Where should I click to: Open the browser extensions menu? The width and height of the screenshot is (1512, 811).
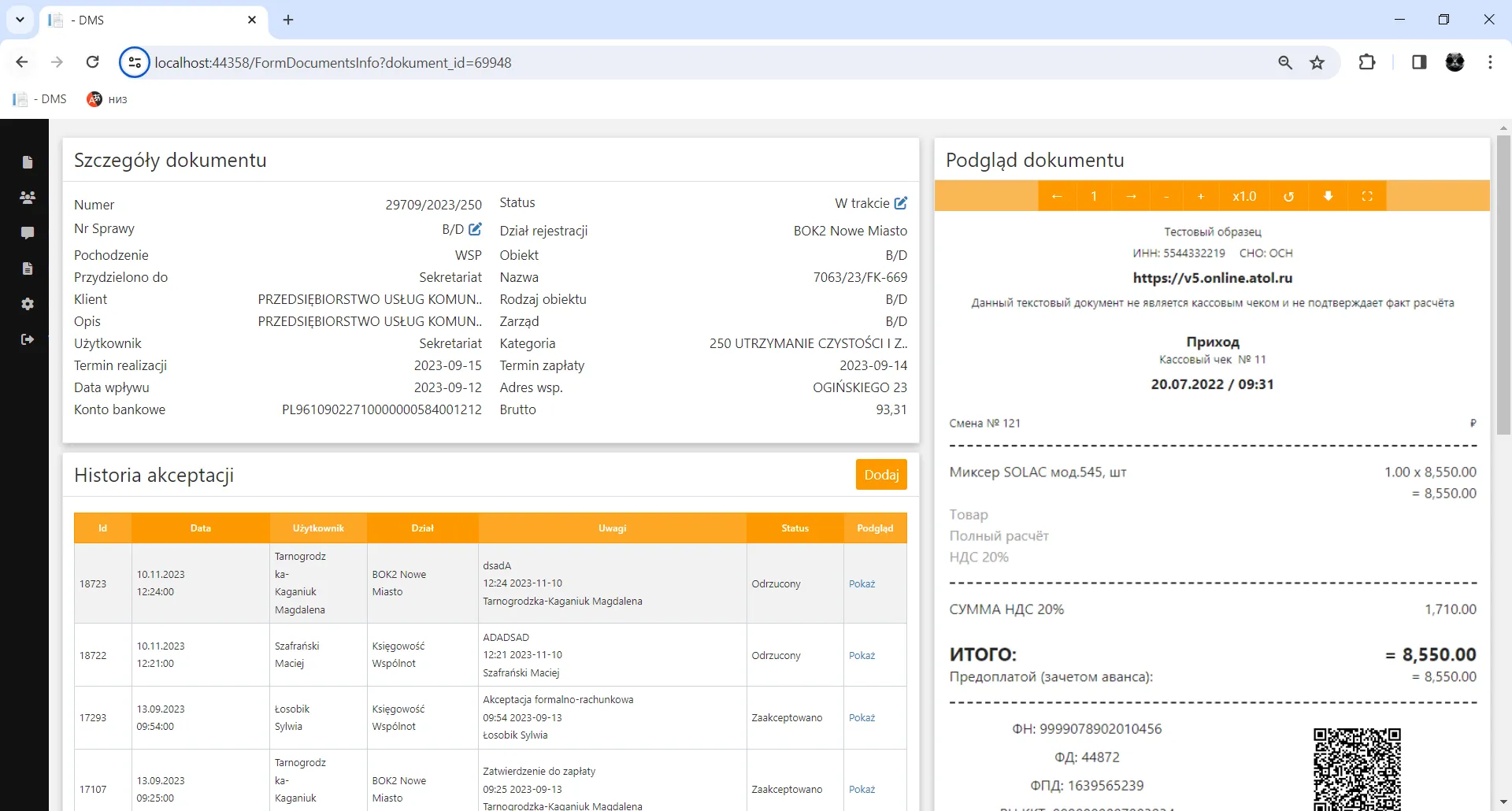[x=1367, y=62]
